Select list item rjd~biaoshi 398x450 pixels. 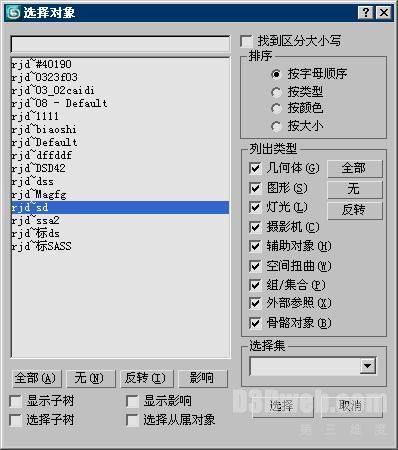pos(120,129)
